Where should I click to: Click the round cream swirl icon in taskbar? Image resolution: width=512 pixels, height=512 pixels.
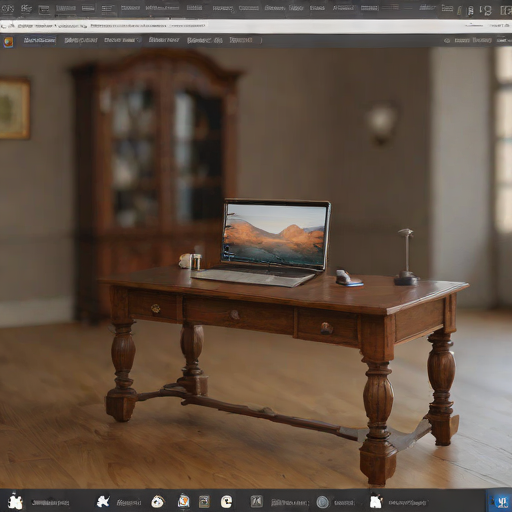[158, 501]
